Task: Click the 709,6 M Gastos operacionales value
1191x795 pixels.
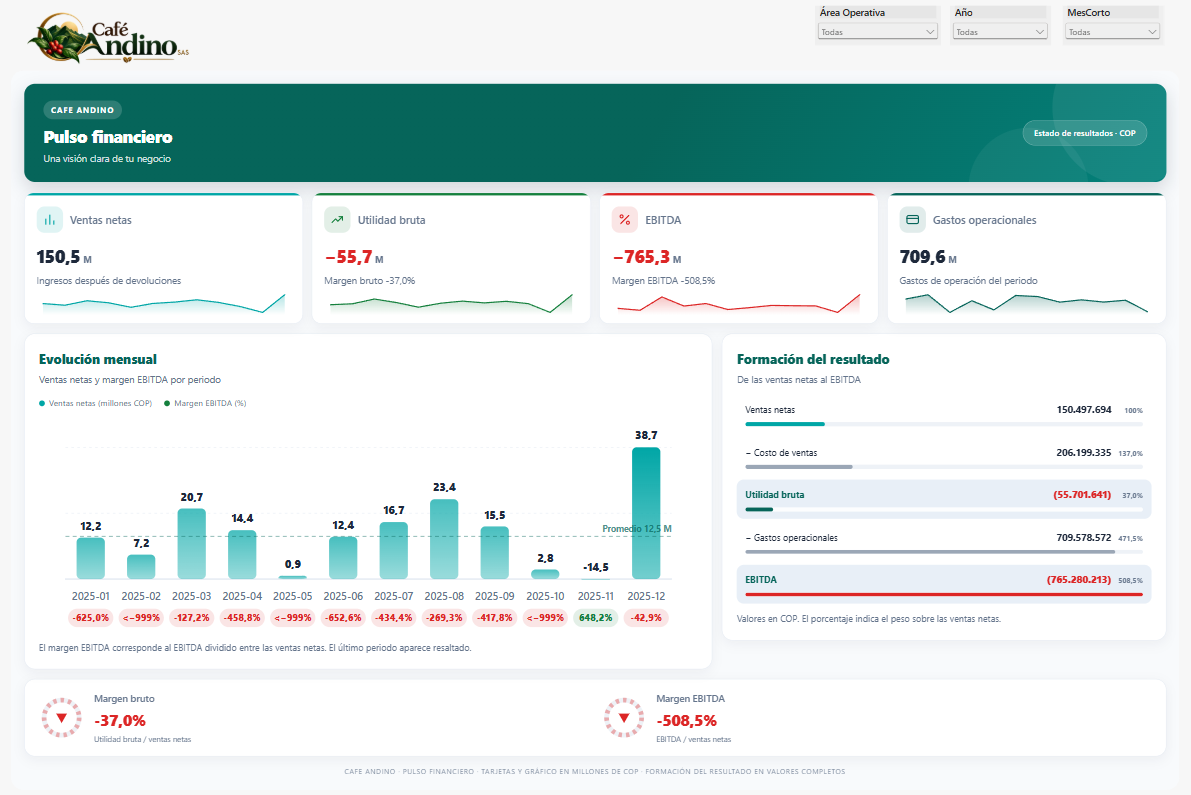Action: pyautogui.click(x=928, y=257)
